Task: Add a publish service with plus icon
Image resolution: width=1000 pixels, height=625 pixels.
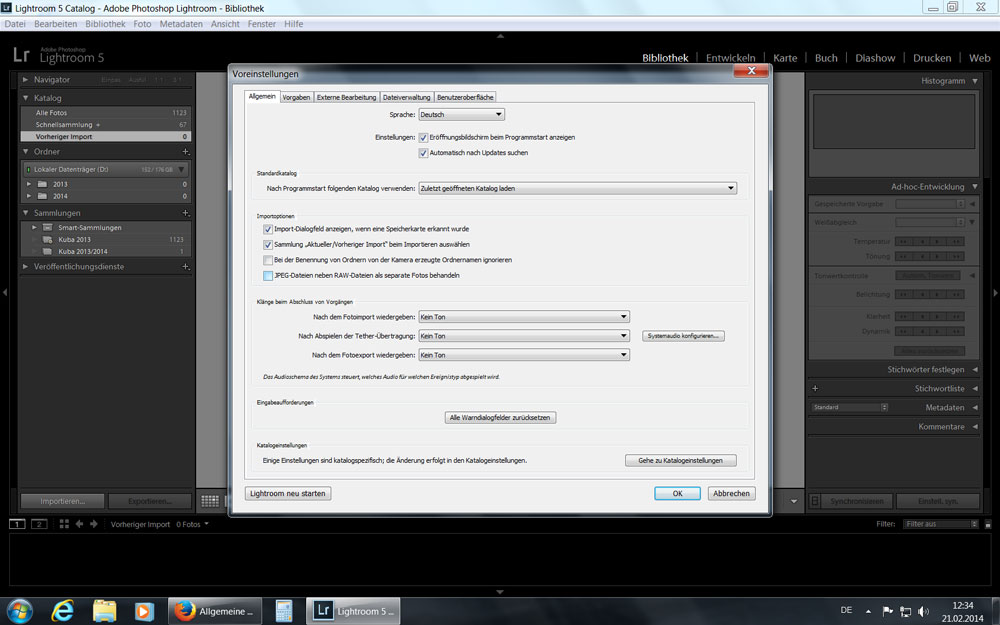Action: pos(185,267)
